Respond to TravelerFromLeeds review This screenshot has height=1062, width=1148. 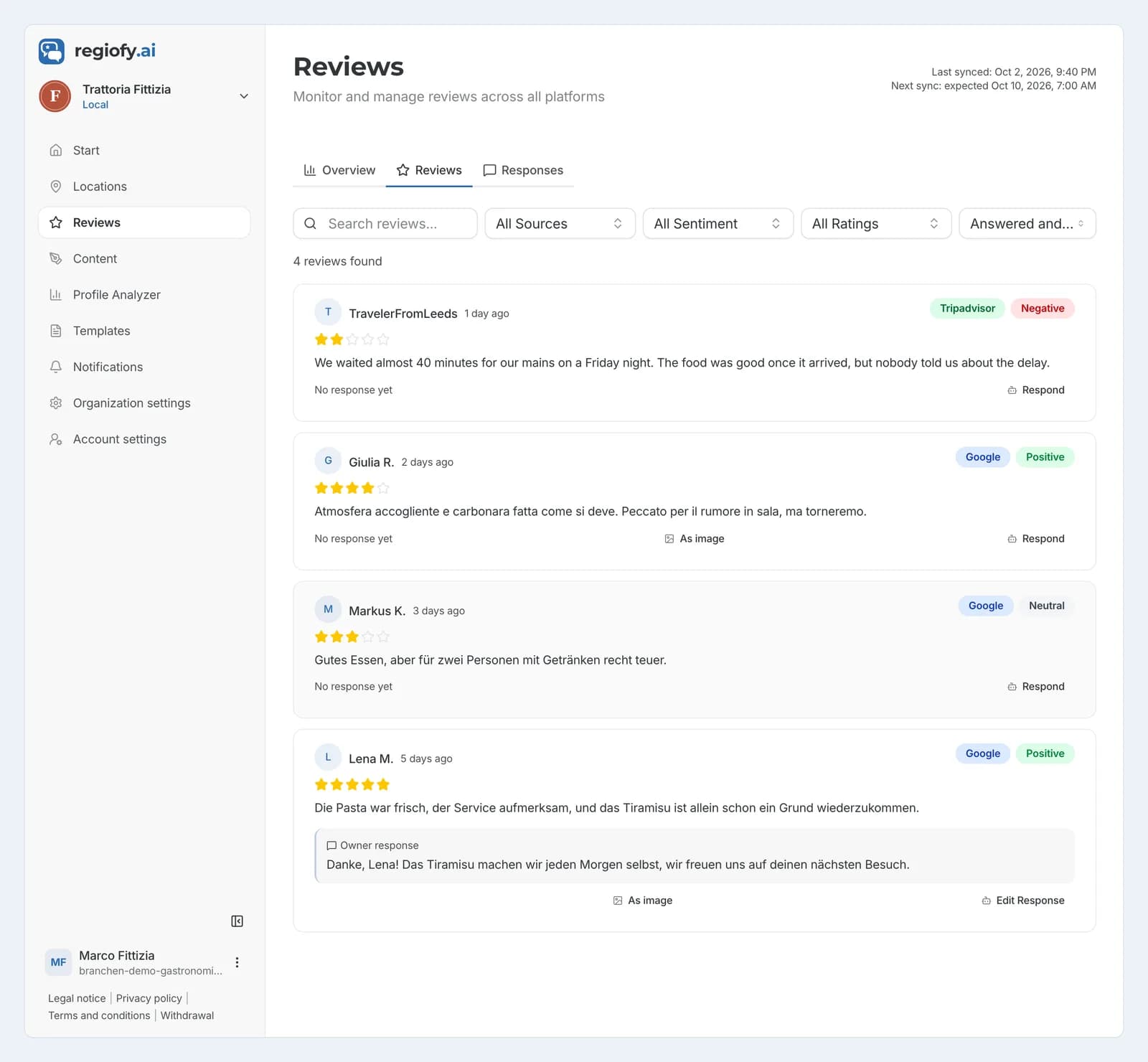pyautogui.click(x=1036, y=390)
